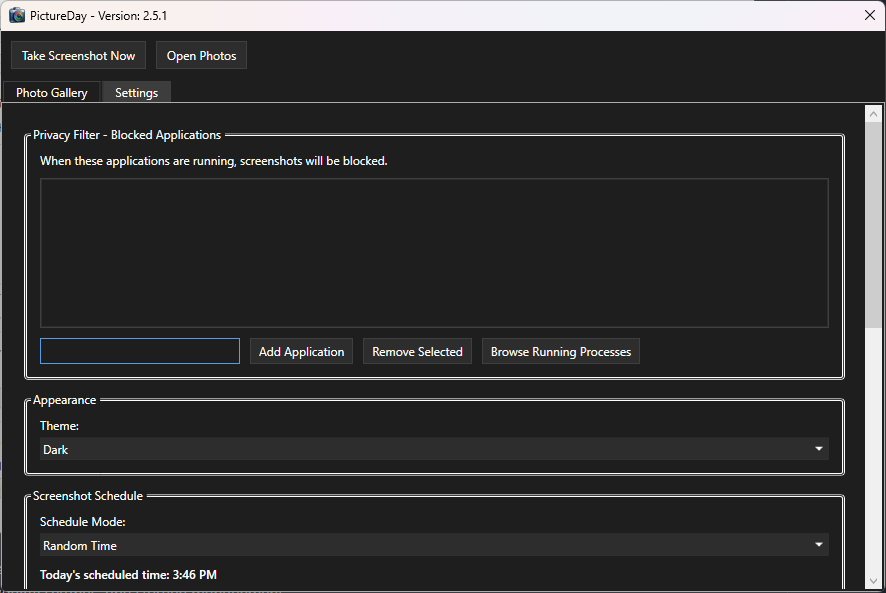Screen dimensions: 886x593
Task: Click the vertical scrollbar thumb
Action: (x=874, y=224)
